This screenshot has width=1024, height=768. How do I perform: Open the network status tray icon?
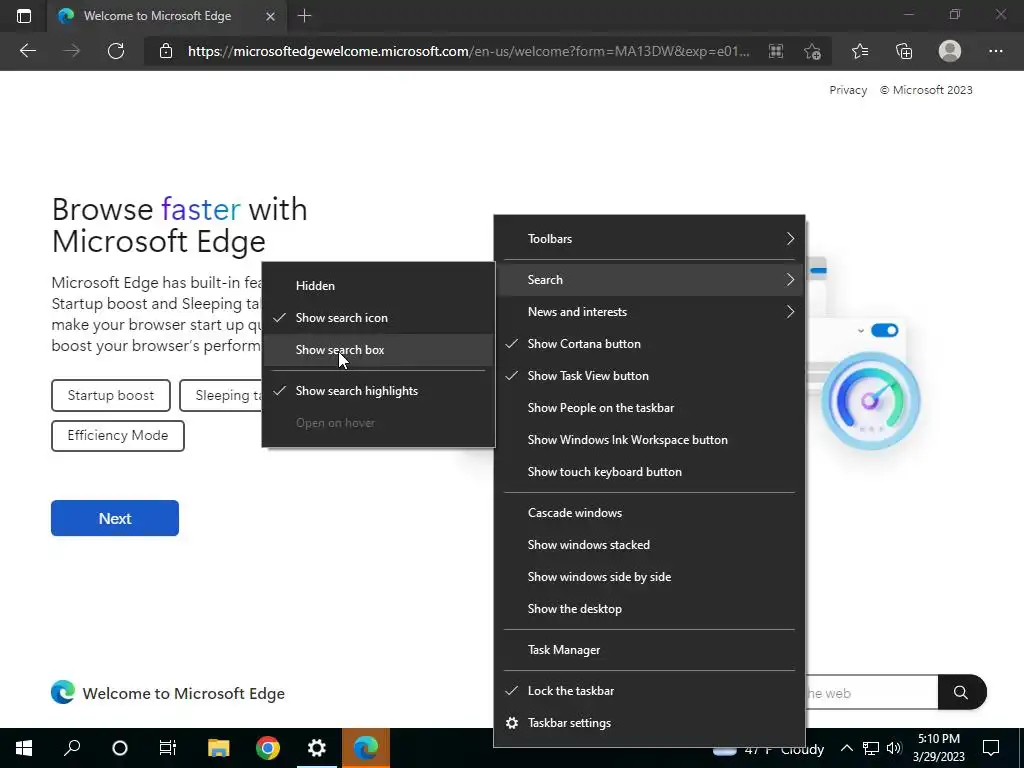(x=871, y=748)
